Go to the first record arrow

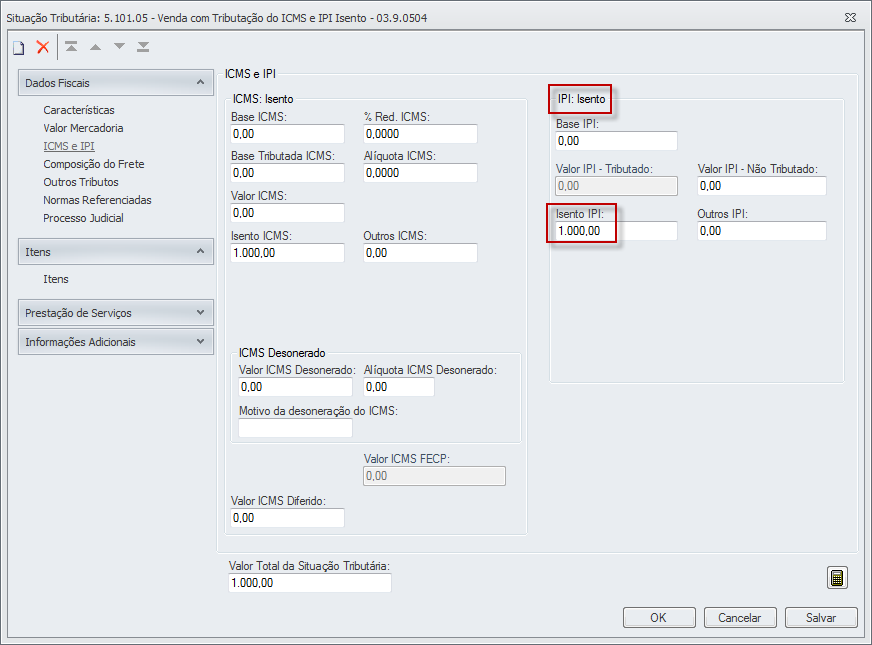(x=71, y=47)
